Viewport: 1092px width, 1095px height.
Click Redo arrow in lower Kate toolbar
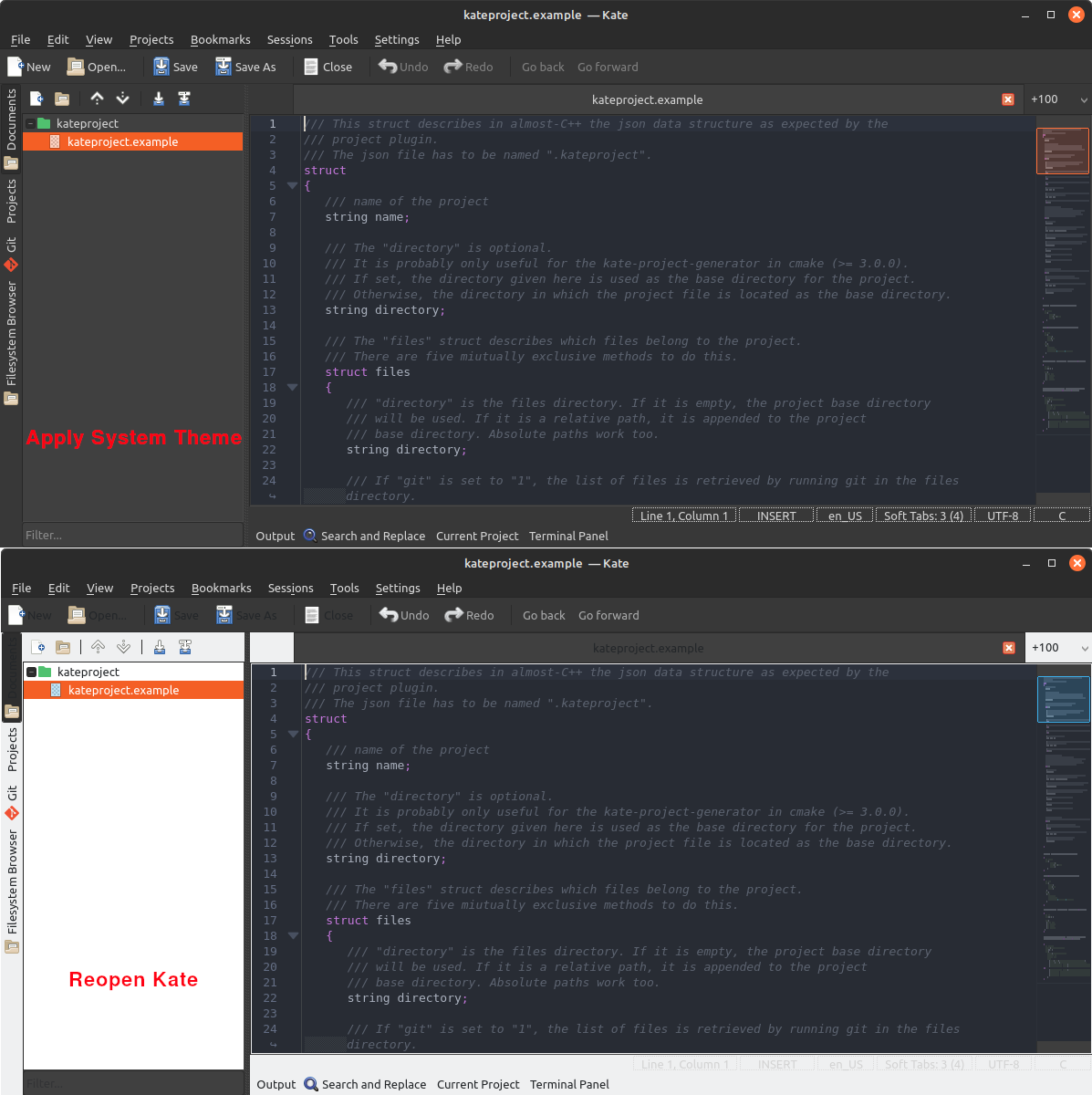click(453, 615)
